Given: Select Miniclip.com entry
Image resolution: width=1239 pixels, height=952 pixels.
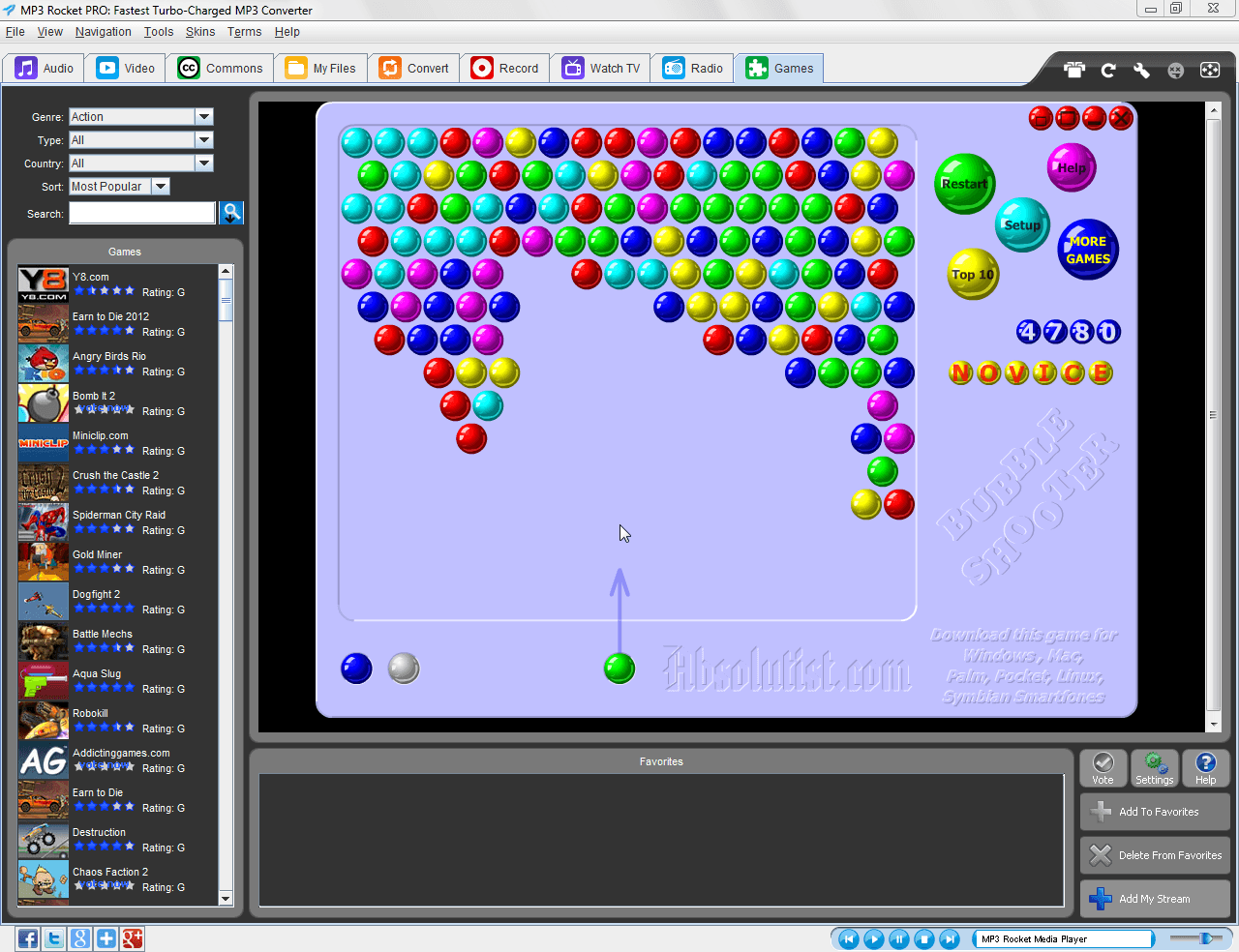Looking at the screenshot, I should pos(118,443).
